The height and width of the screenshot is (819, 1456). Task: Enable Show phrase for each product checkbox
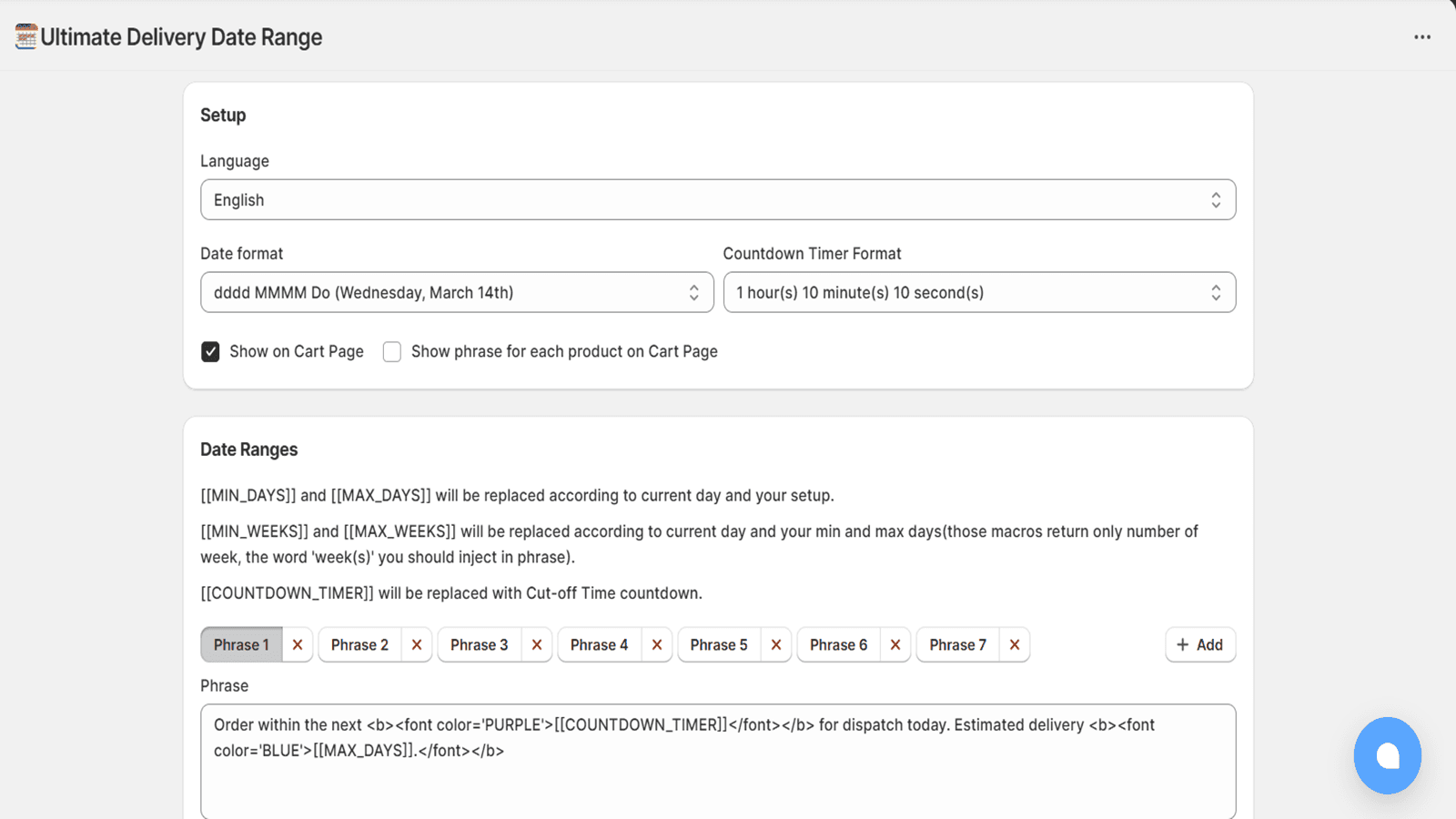pos(392,352)
